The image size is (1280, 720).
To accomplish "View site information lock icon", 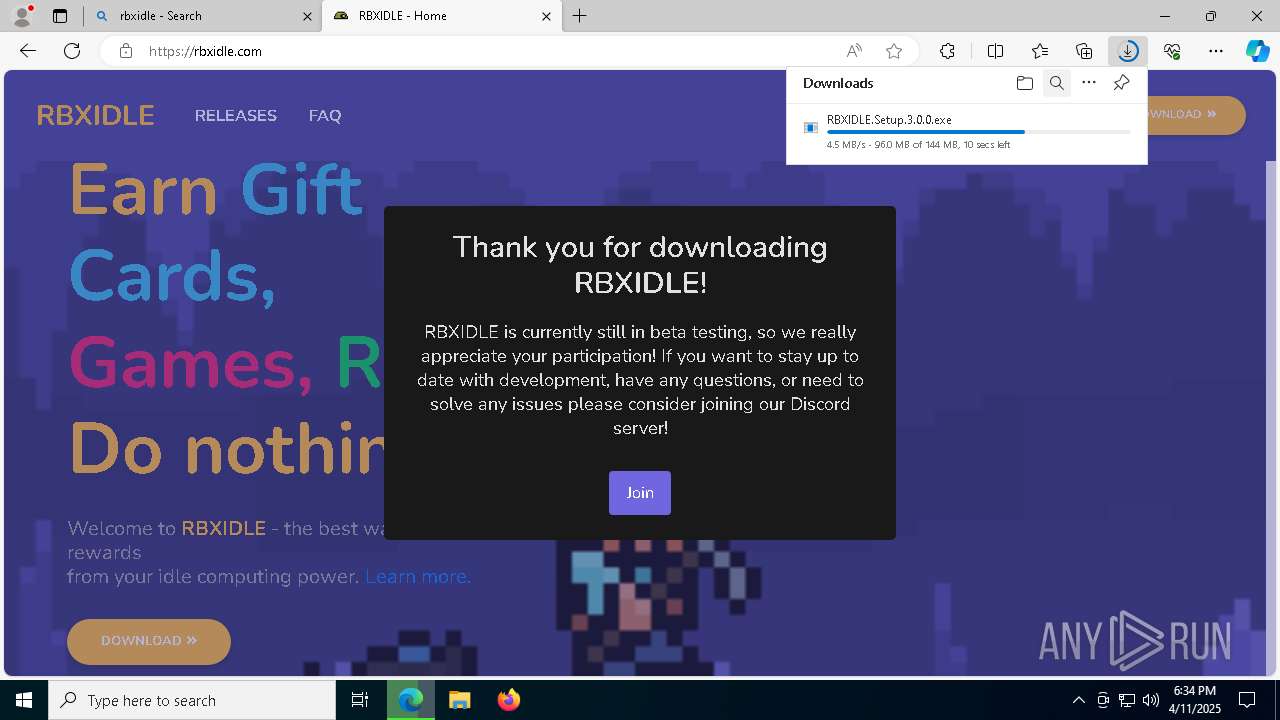I will [x=126, y=51].
